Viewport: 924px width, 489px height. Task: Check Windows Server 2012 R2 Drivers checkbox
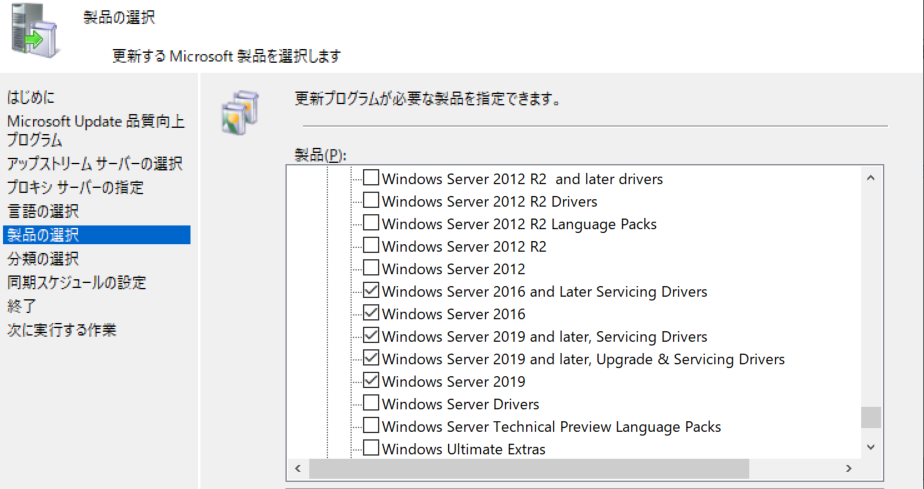click(x=371, y=200)
